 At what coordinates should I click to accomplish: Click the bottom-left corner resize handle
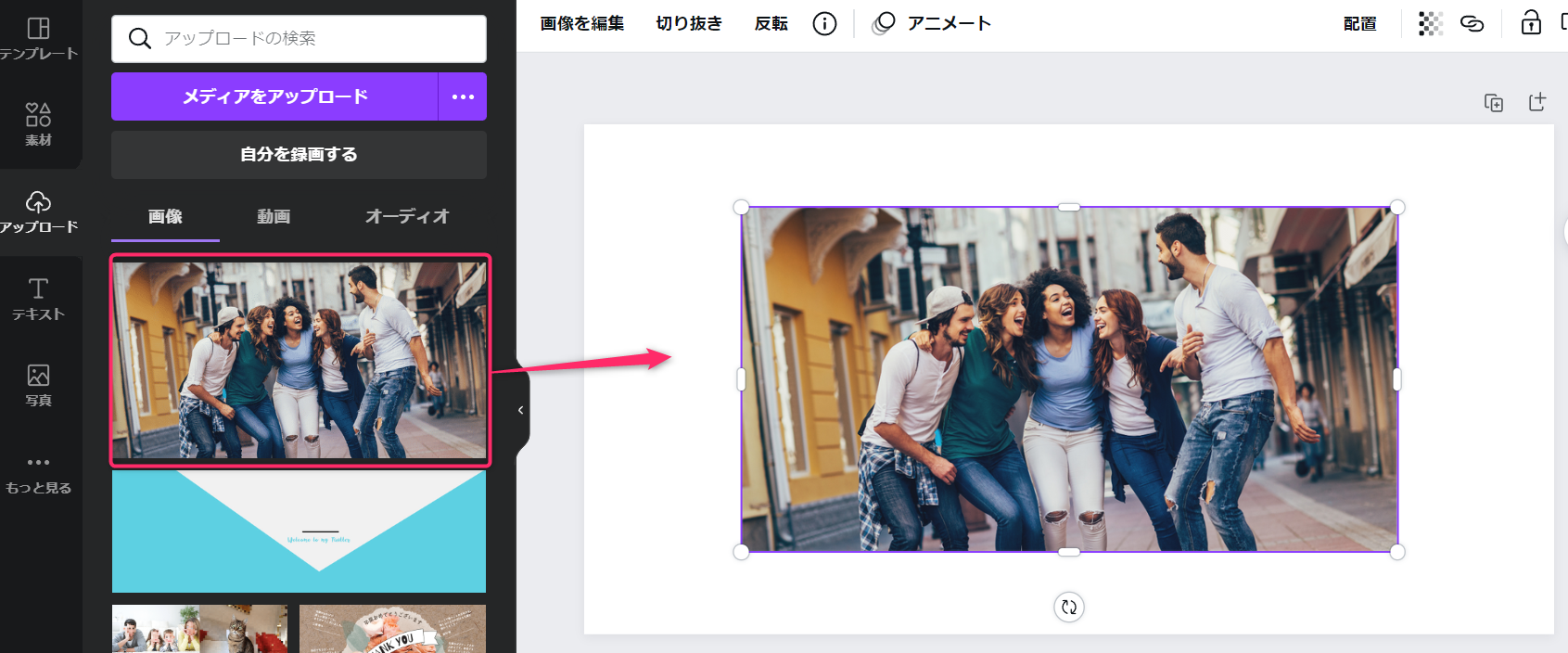(x=741, y=552)
